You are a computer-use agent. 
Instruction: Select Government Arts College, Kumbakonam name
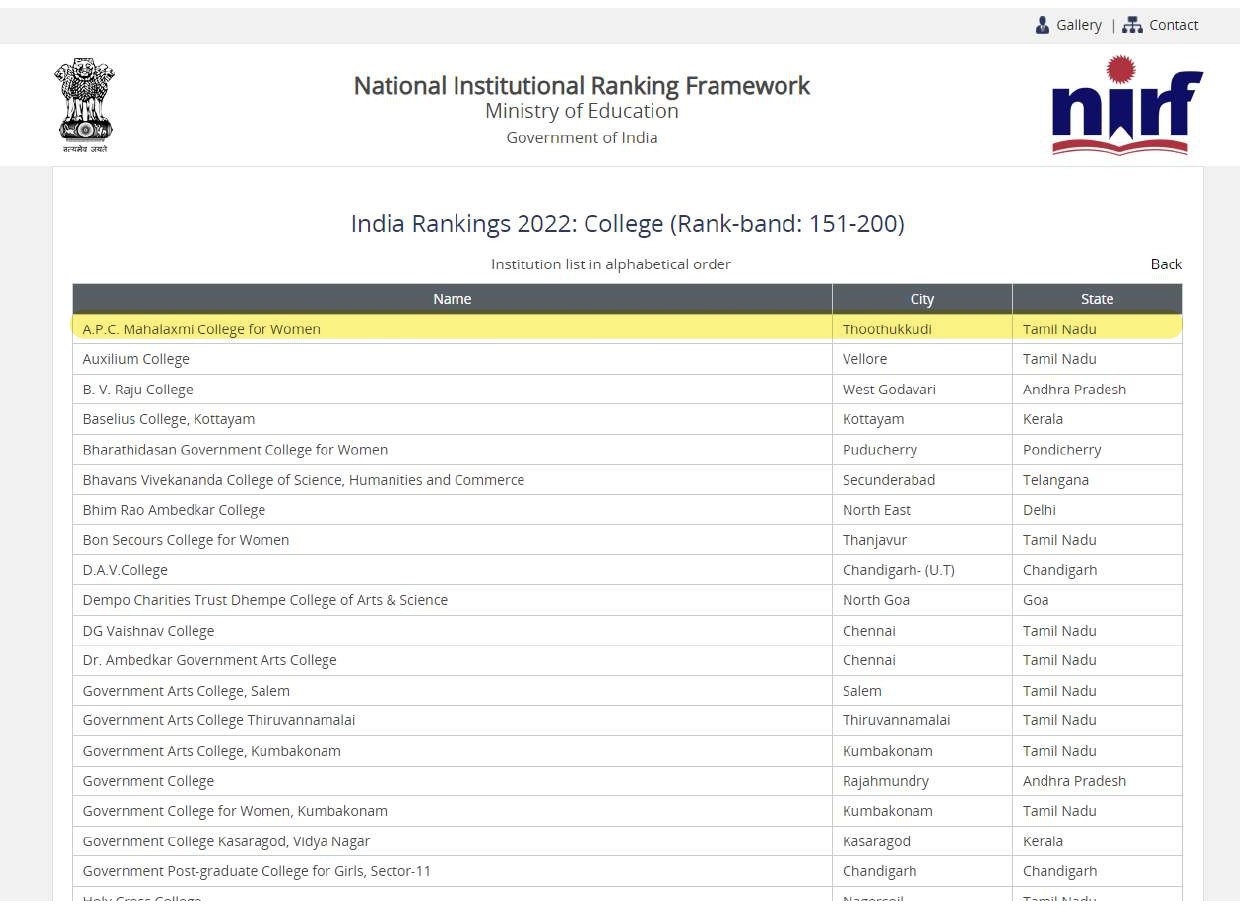click(212, 751)
